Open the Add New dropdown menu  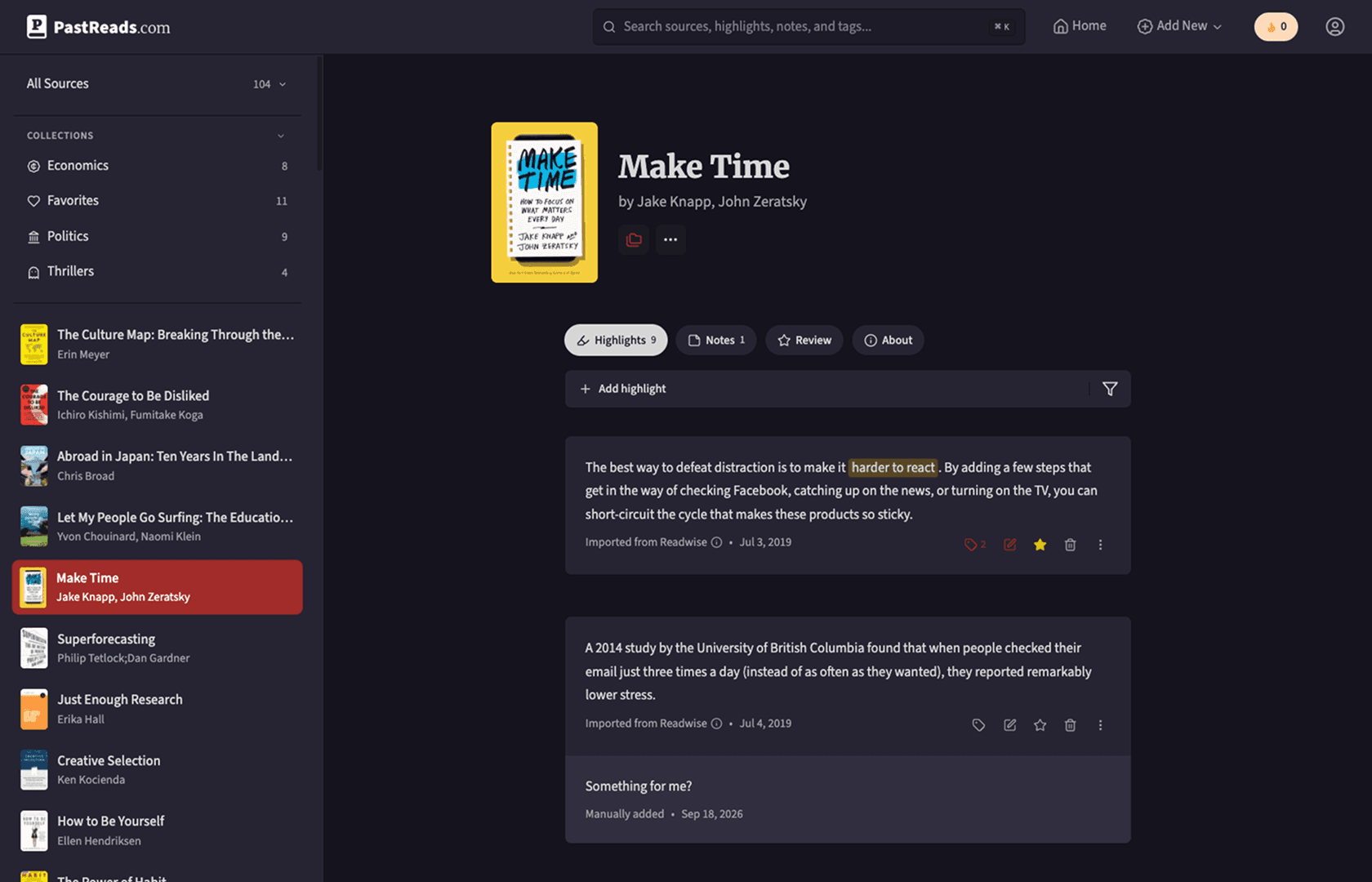(x=1179, y=26)
